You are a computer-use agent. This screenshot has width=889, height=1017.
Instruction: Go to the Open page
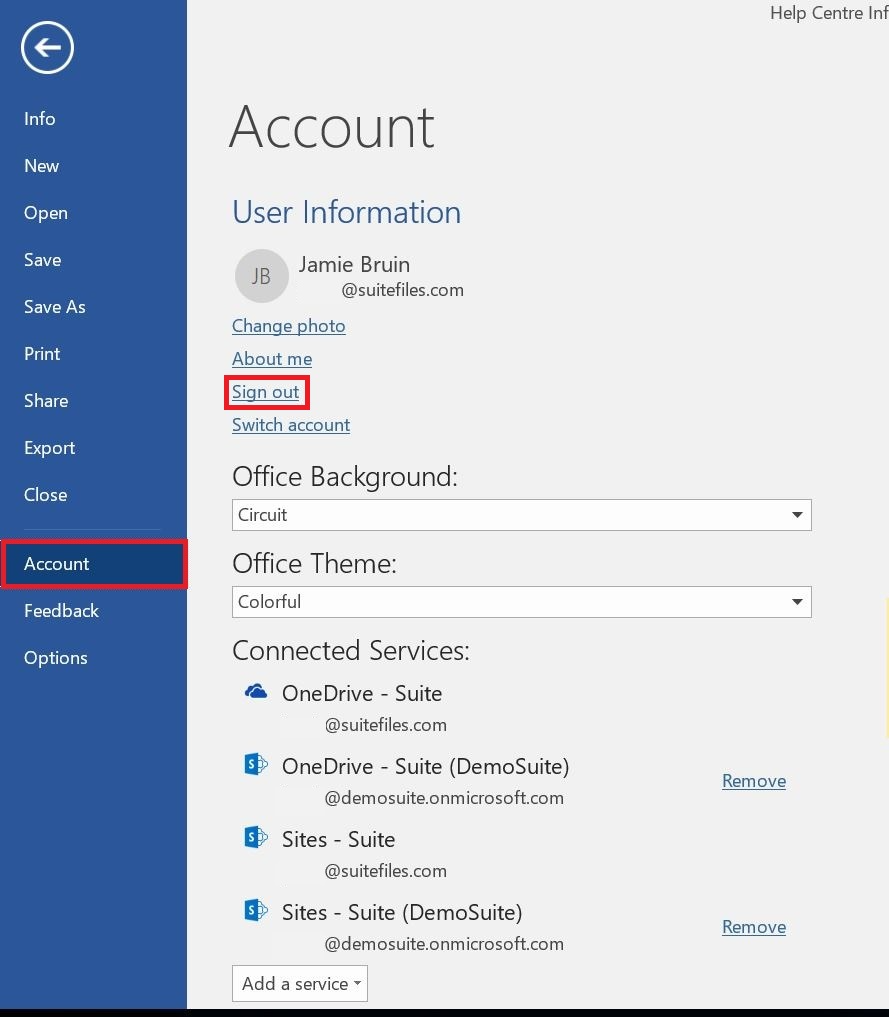pyautogui.click(x=45, y=213)
